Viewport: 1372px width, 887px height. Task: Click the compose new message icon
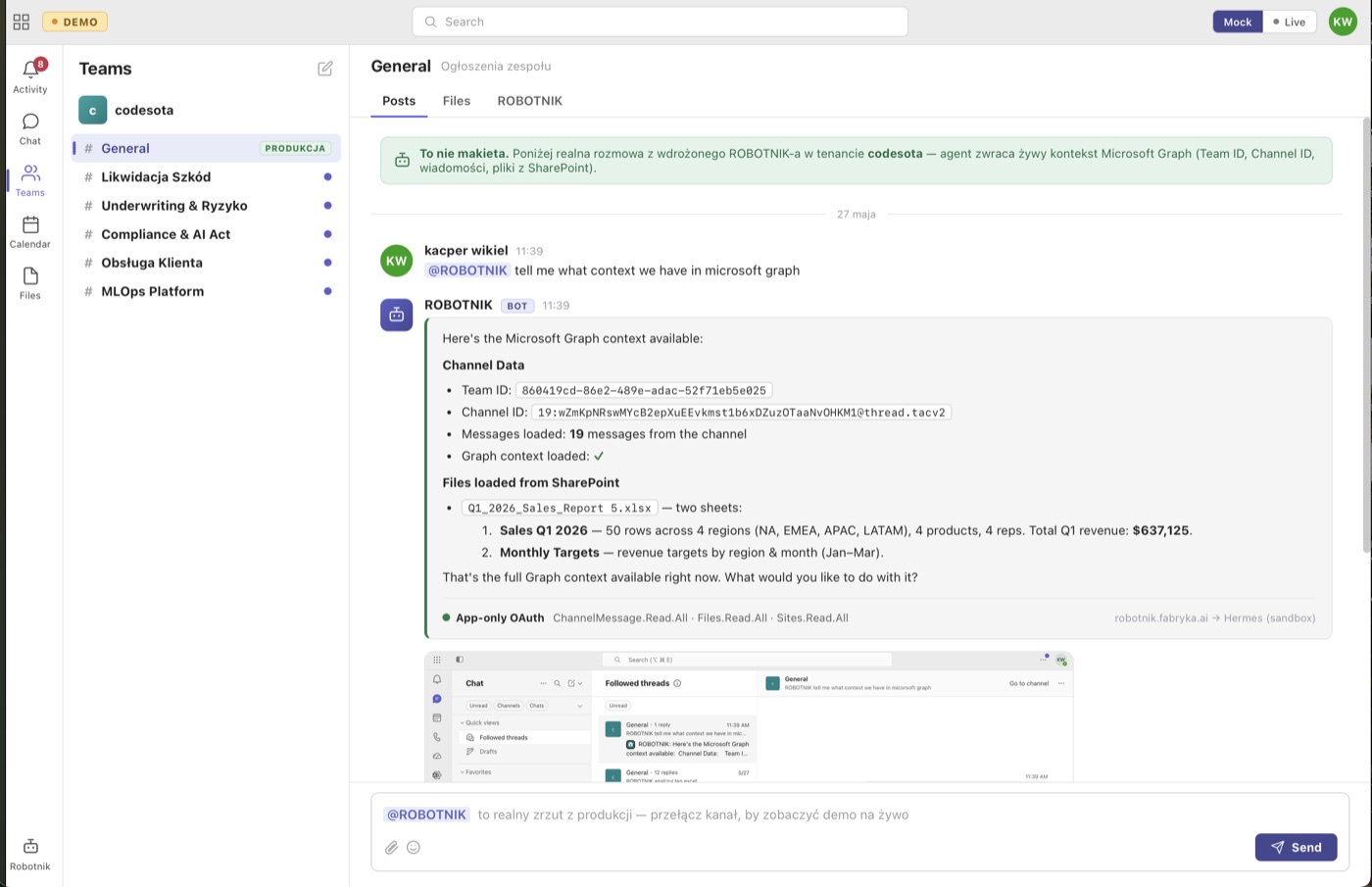tap(325, 69)
